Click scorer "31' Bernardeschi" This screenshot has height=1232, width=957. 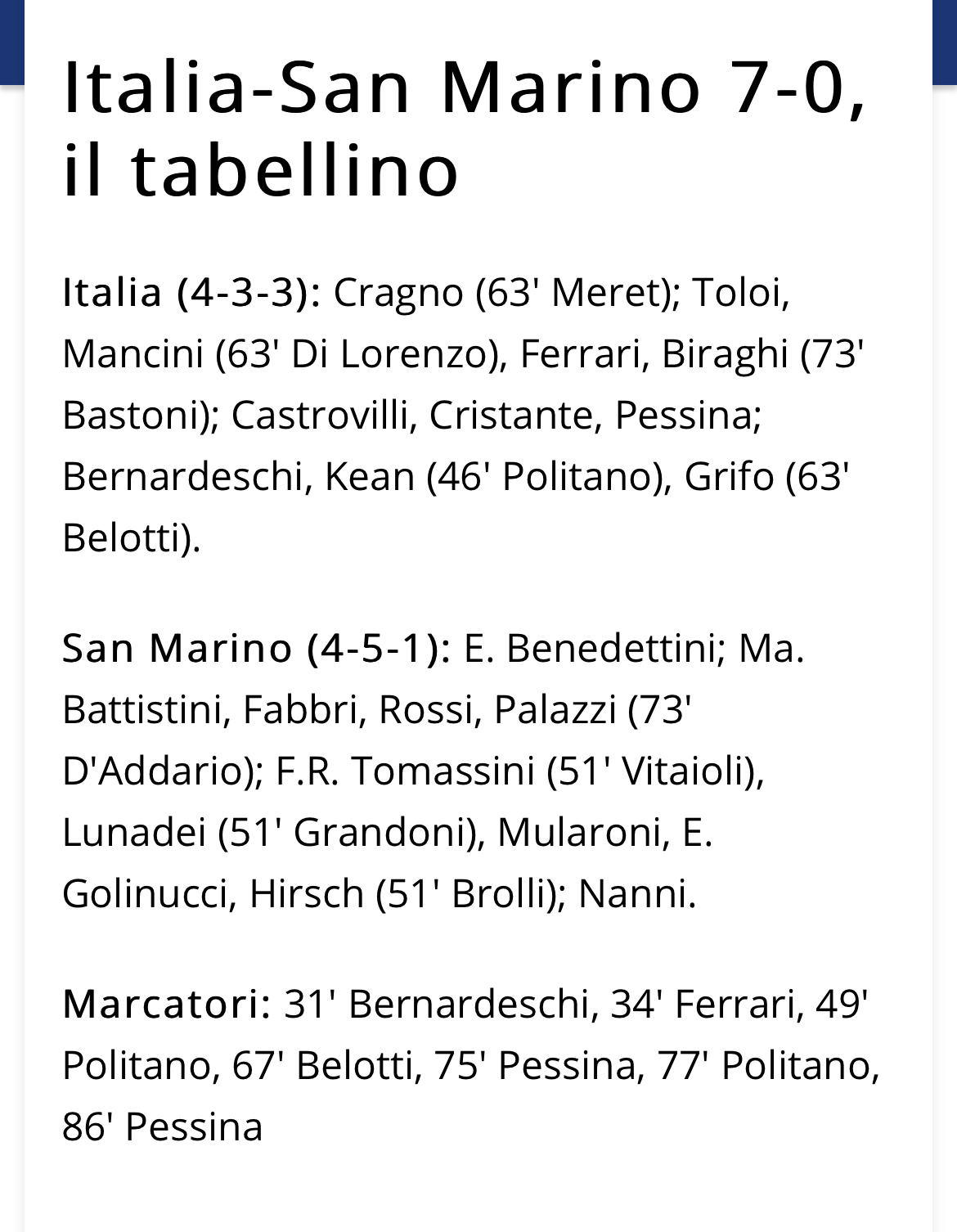(x=437, y=1004)
